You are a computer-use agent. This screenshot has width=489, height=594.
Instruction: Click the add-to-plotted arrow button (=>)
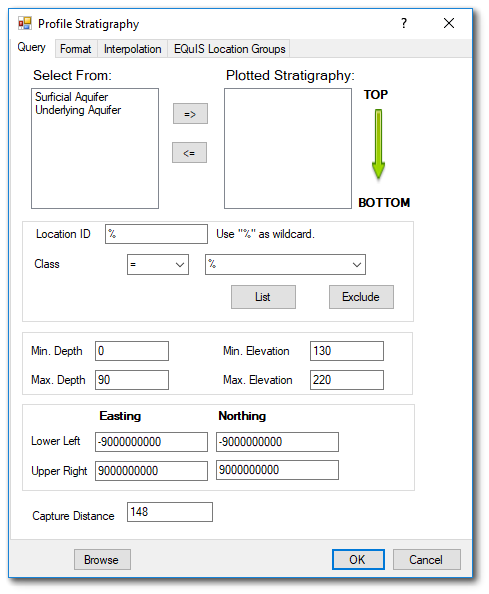coord(190,114)
